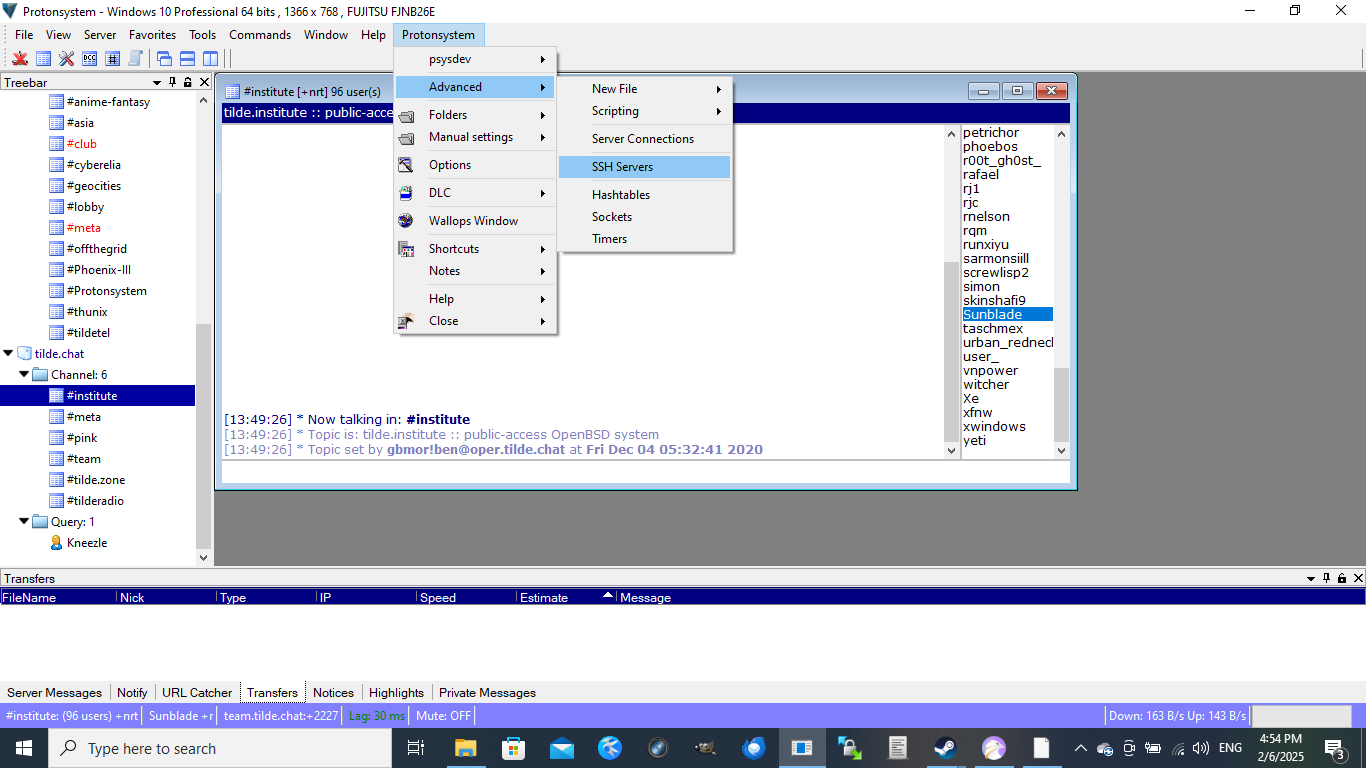Click the script scroll toolbar icon
Image resolution: width=1366 pixels, height=768 pixels.
click(135, 59)
